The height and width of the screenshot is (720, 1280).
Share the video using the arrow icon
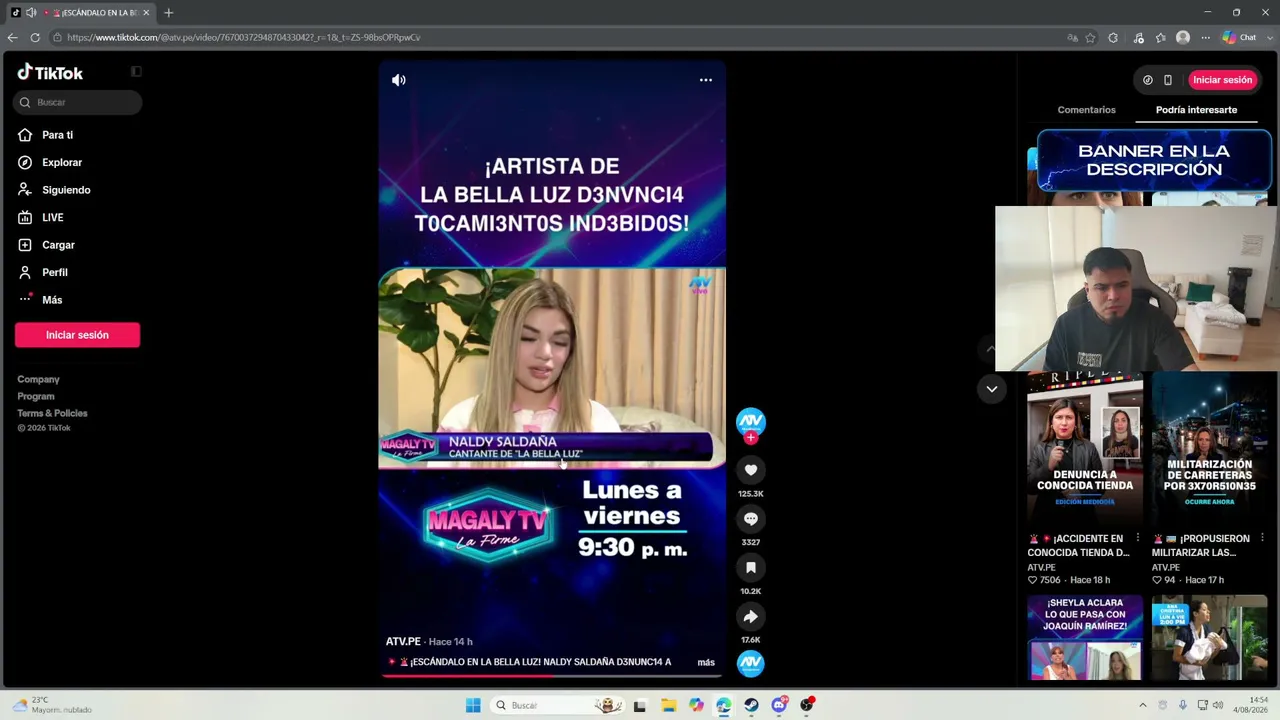[751, 616]
